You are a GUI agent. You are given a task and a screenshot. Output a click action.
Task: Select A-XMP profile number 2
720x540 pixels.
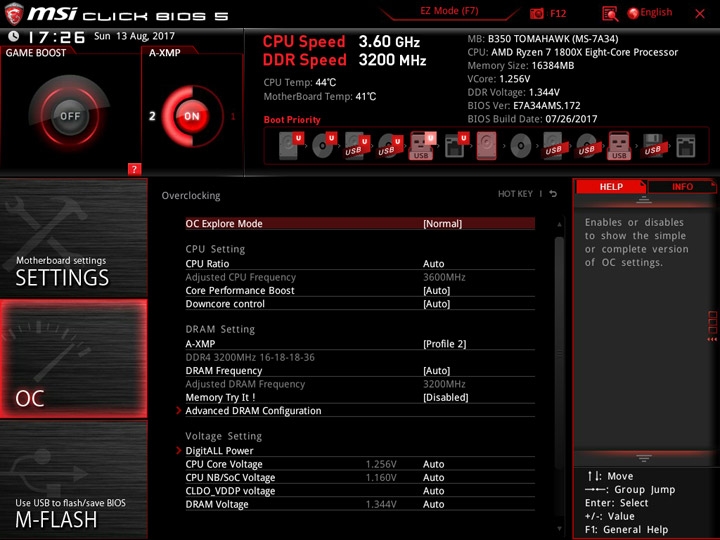152,116
